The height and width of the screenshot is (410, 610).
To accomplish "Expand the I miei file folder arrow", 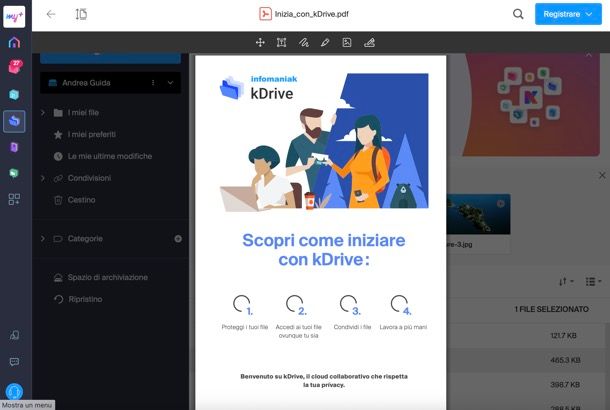I will [x=43, y=113].
